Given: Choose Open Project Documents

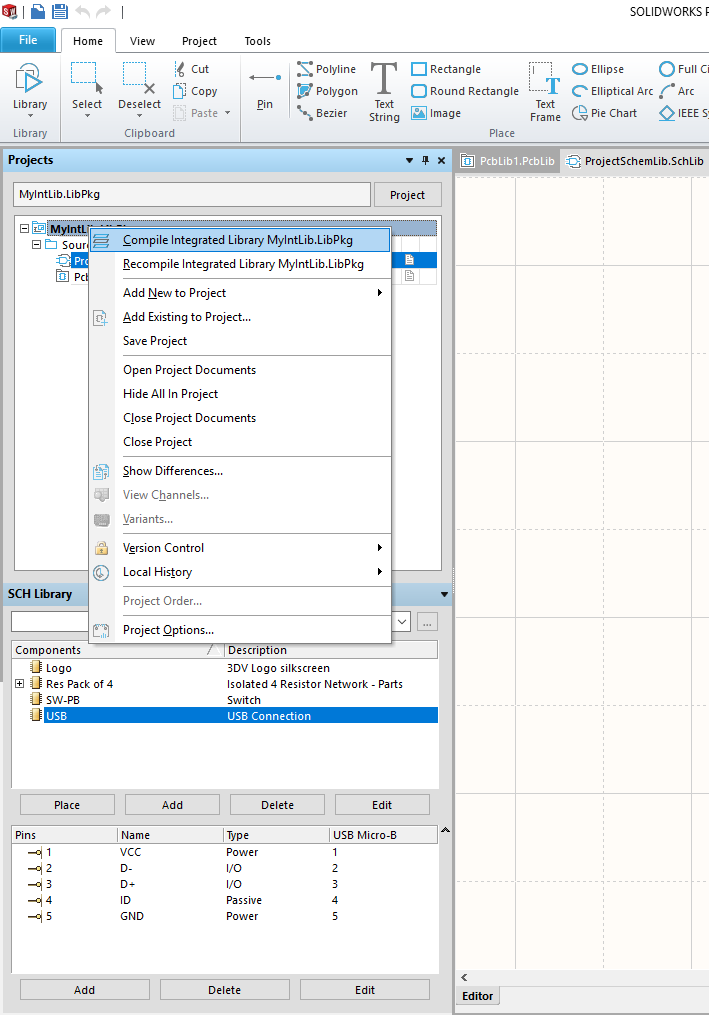Looking at the screenshot, I should pyautogui.click(x=240, y=370).
